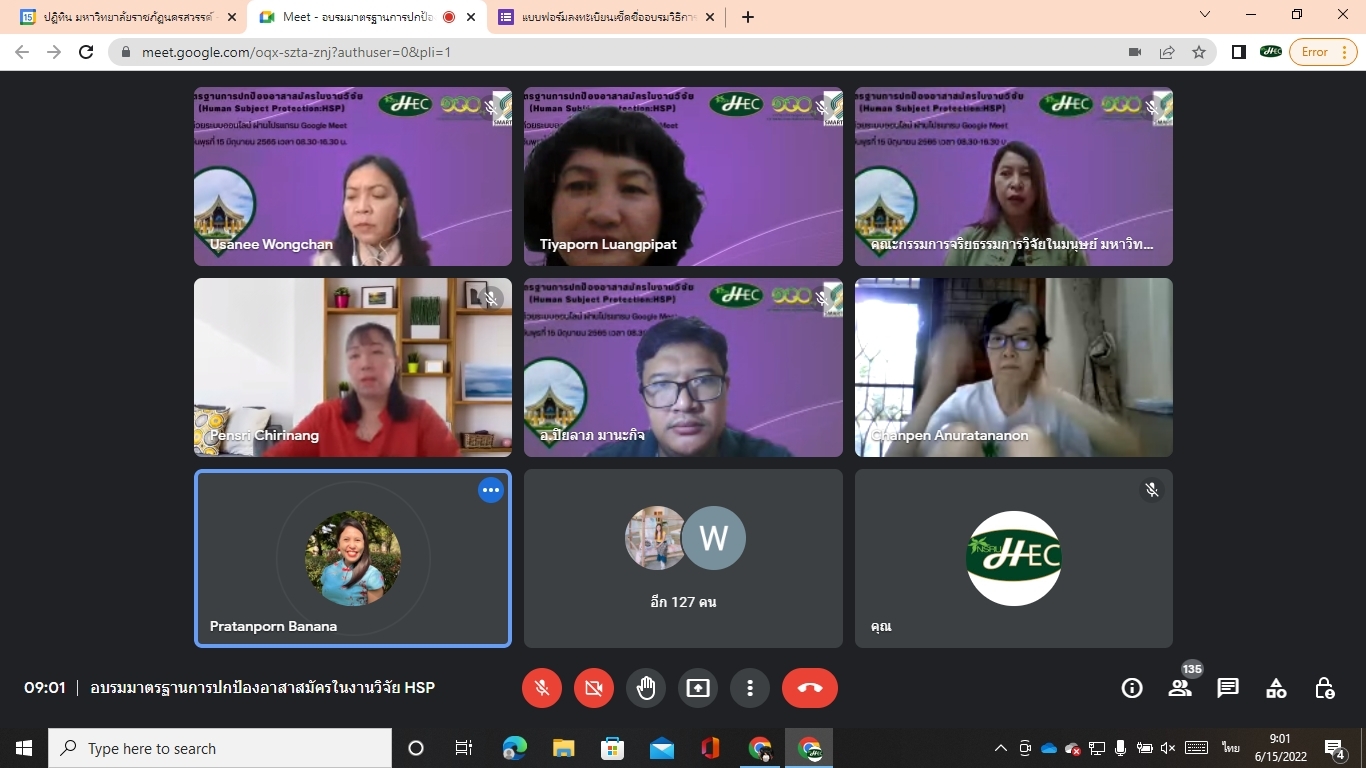Open the chat panel icon
This screenshot has height=768, width=1366.
1228,688
